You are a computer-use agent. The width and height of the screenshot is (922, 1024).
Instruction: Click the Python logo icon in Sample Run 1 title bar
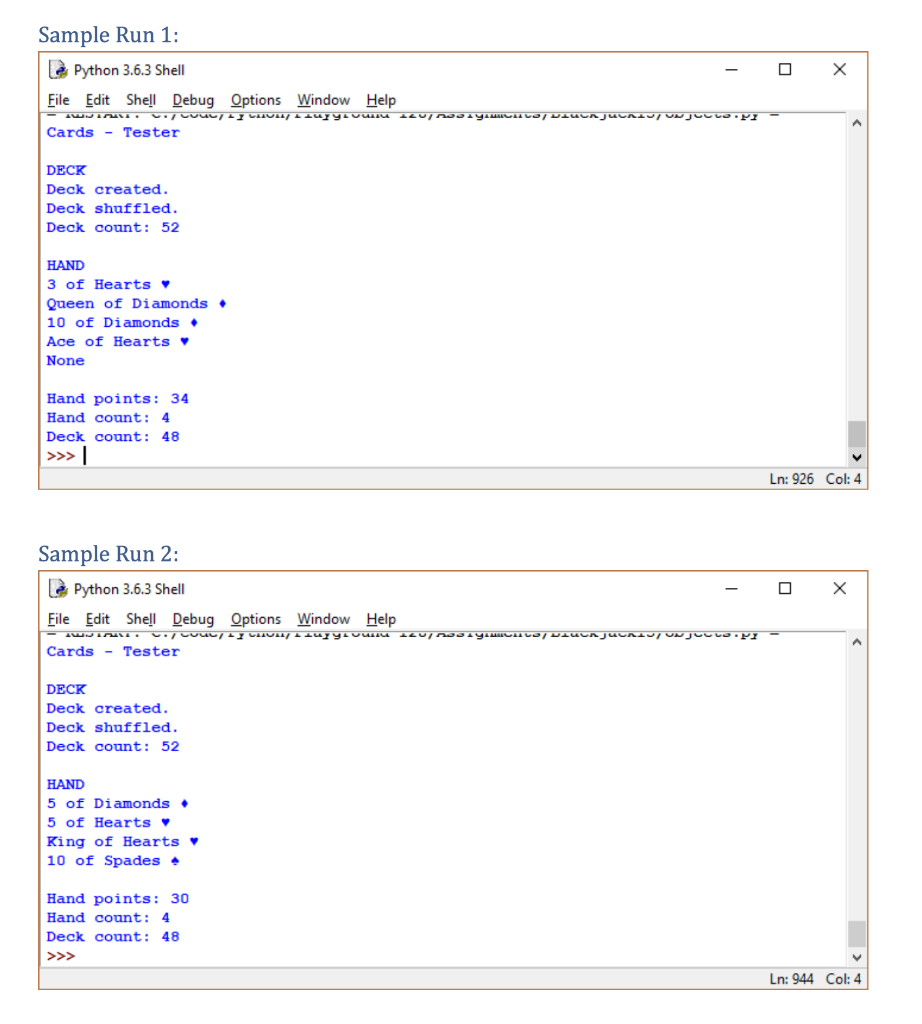click(57, 69)
